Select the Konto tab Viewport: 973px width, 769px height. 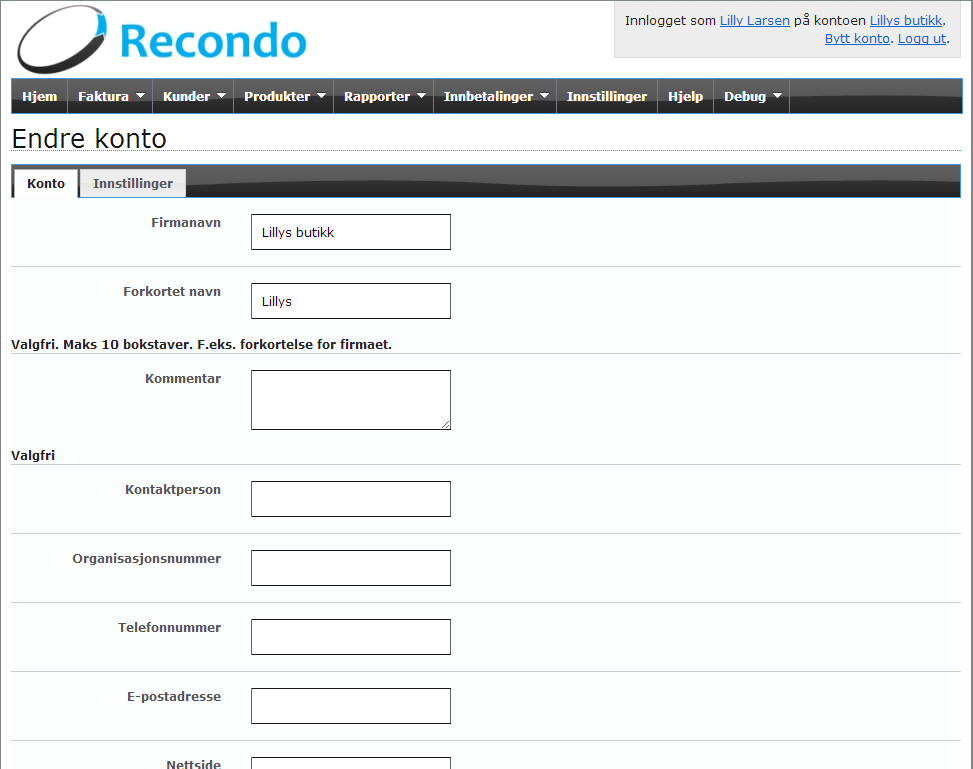(x=46, y=184)
